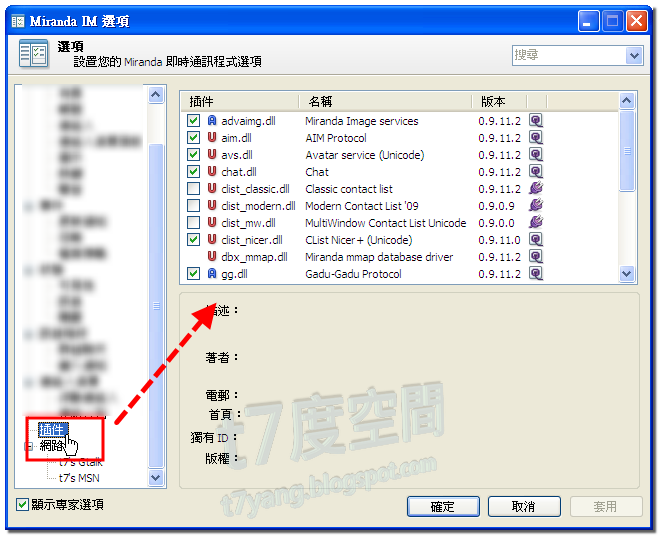
Task: Toggle the 顯示專家選項 checkbox
Action: 22,504
